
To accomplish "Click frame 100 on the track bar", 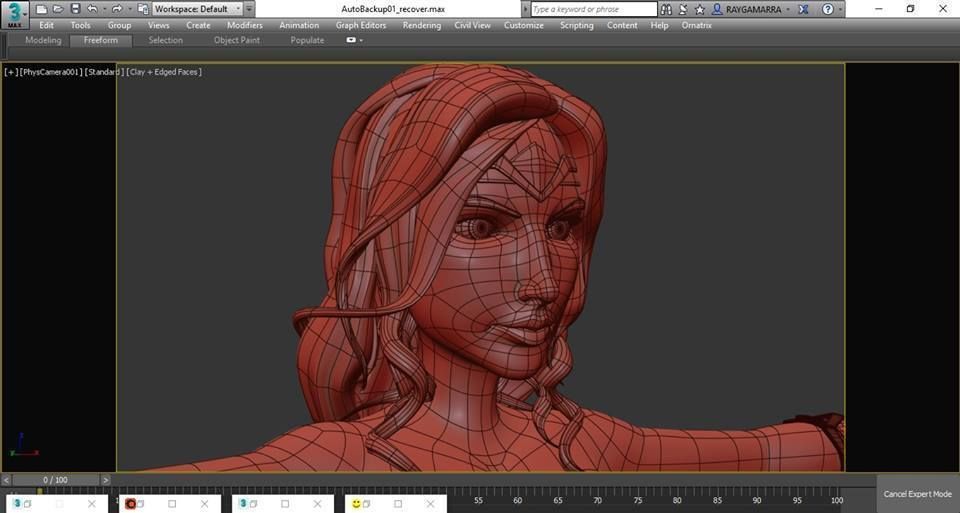I will pyautogui.click(x=837, y=500).
